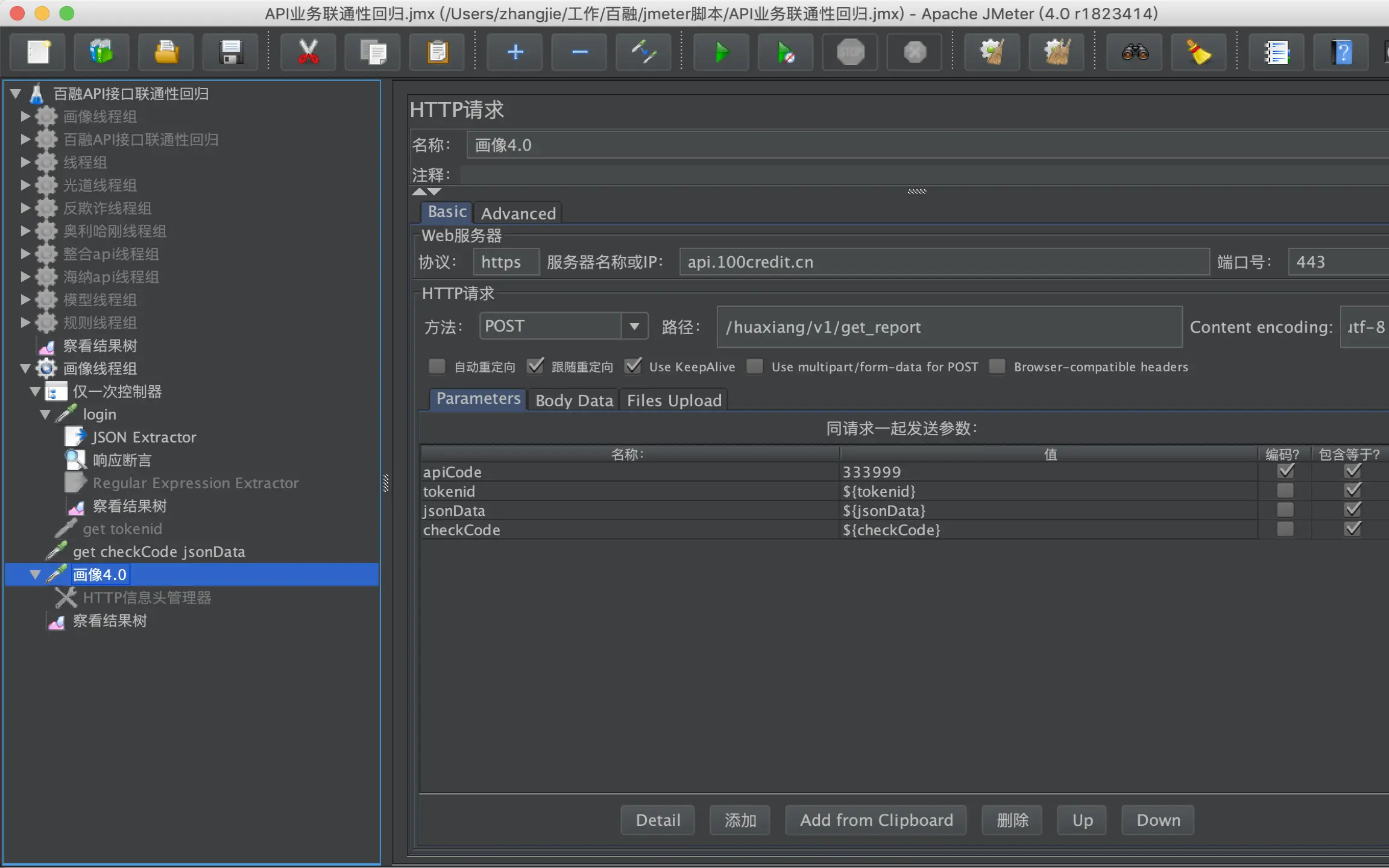Collapse the login tree node

(45, 414)
